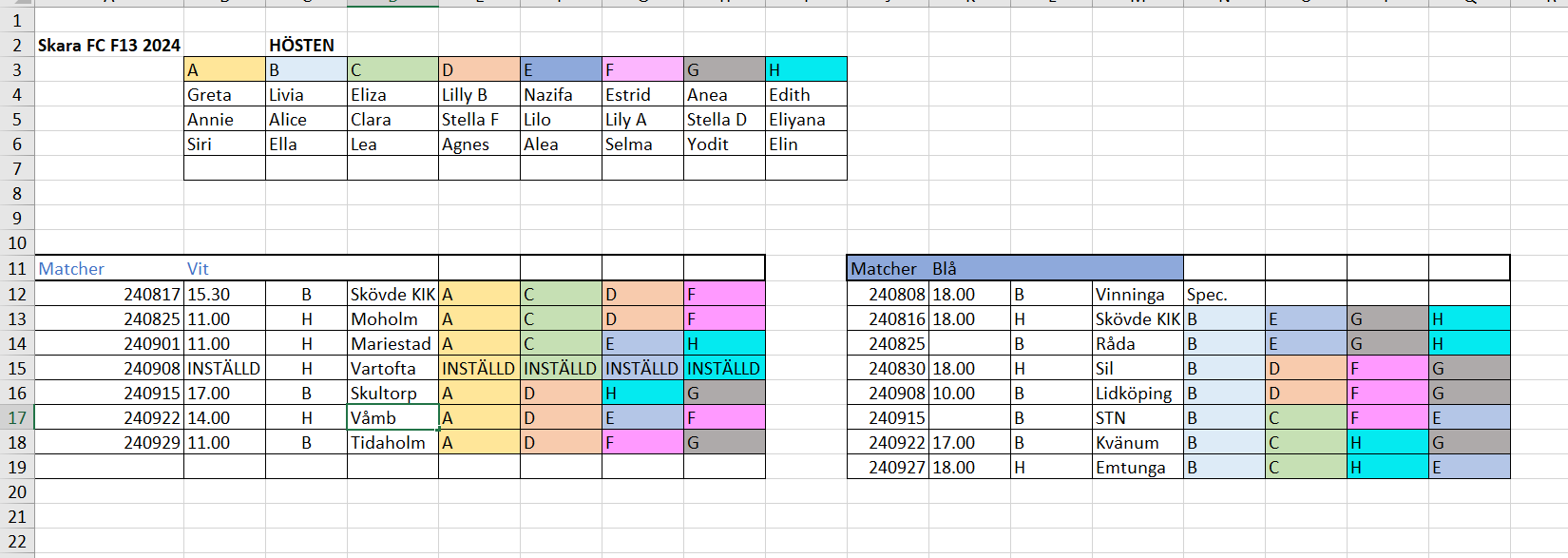Click the row 10 header

pyautogui.click(x=17, y=243)
